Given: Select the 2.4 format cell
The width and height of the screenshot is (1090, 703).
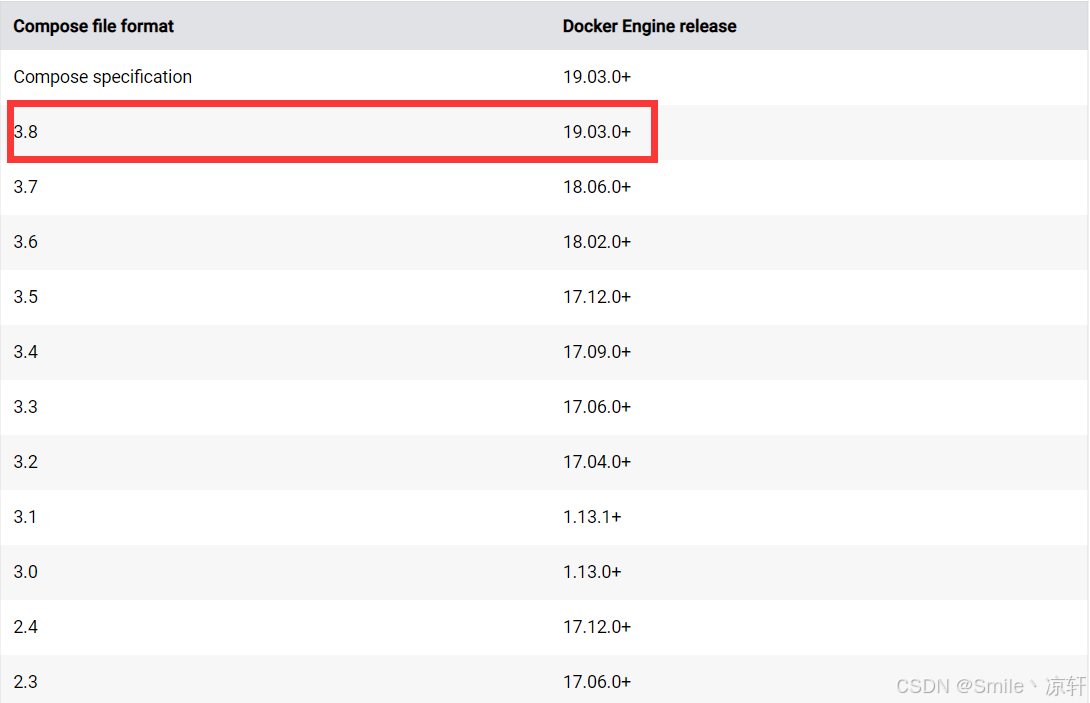Looking at the screenshot, I should tap(26, 627).
